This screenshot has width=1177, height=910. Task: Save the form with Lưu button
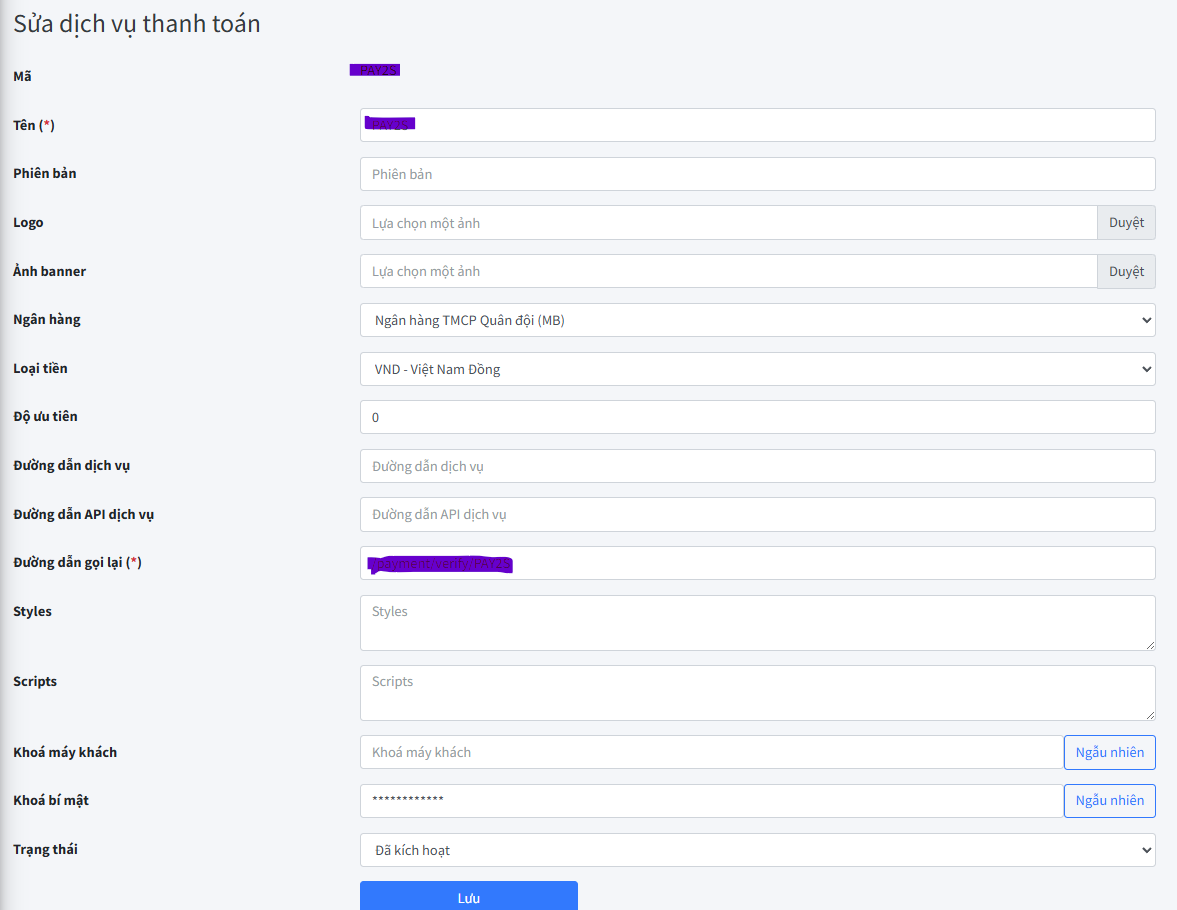[x=468, y=897]
